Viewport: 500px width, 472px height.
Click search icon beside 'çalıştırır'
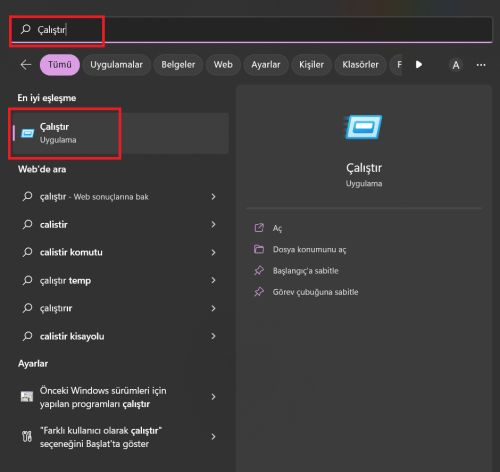(27, 308)
